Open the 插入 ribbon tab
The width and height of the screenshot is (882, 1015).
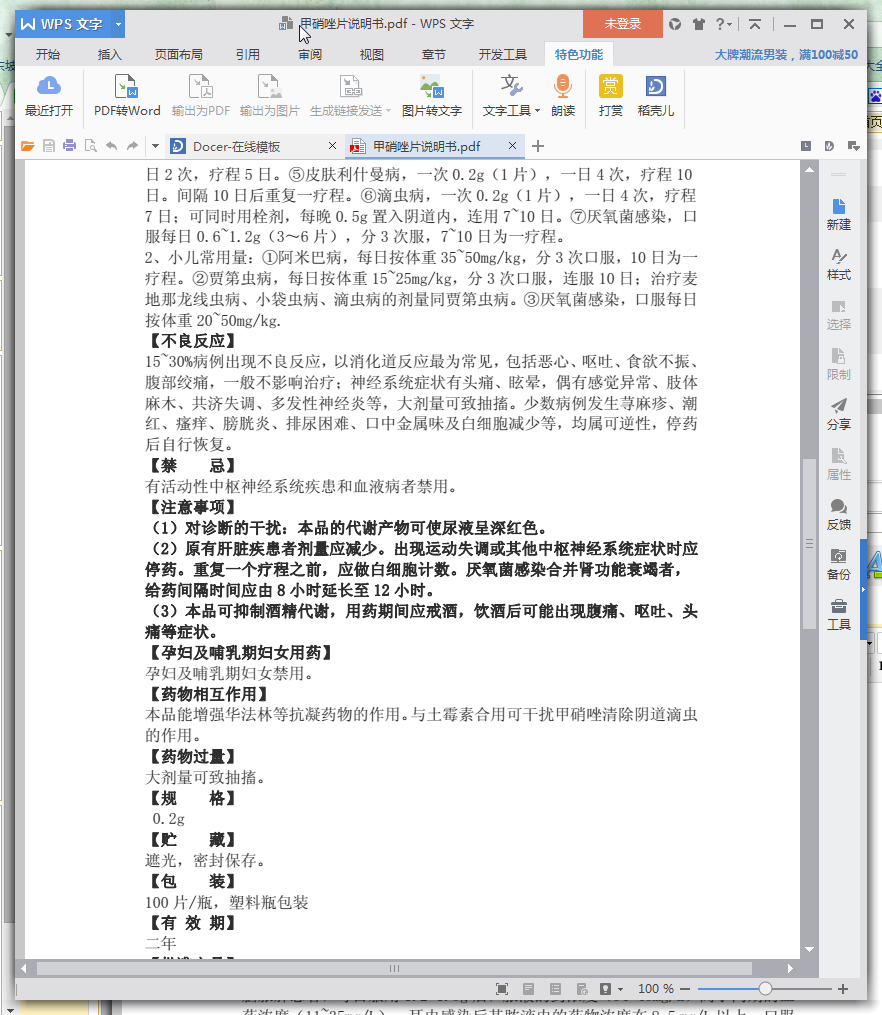click(x=109, y=54)
